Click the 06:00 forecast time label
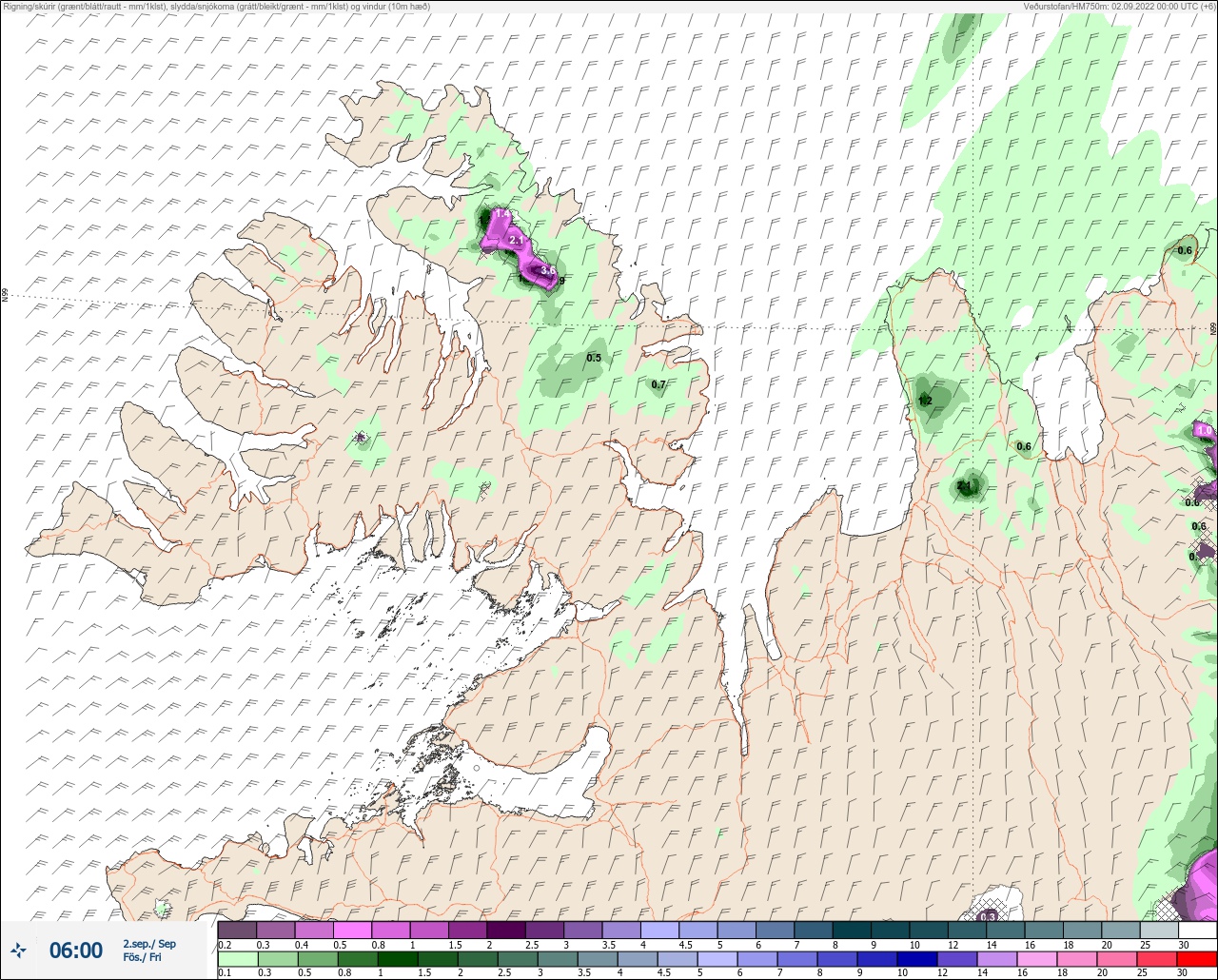 pyautogui.click(x=76, y=950)
